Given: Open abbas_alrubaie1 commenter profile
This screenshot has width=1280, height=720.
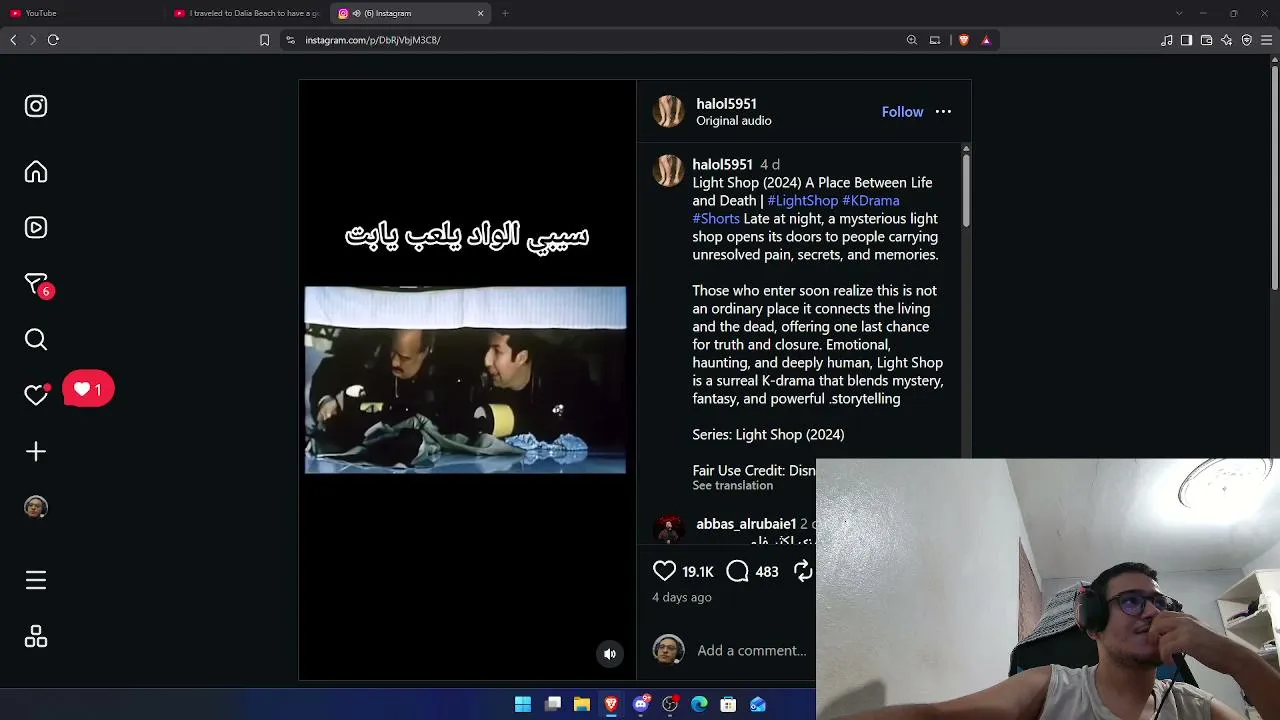Looking at the screenshot, I should (x=746, y=524).
